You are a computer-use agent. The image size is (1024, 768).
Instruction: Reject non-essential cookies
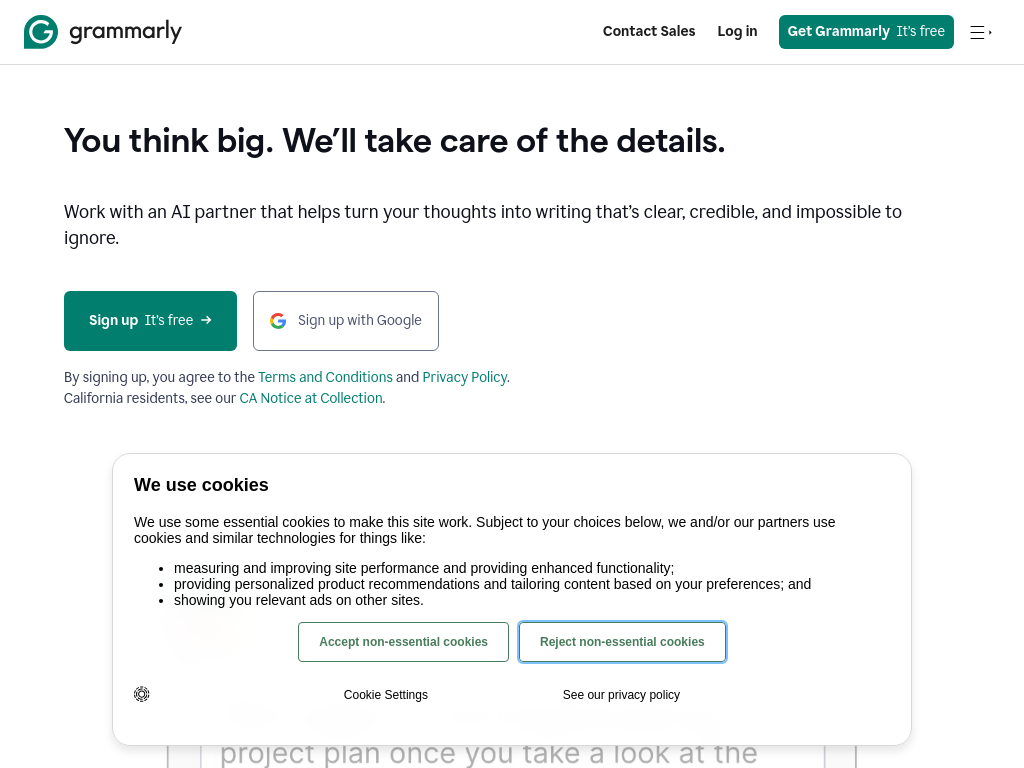[622, 642]
